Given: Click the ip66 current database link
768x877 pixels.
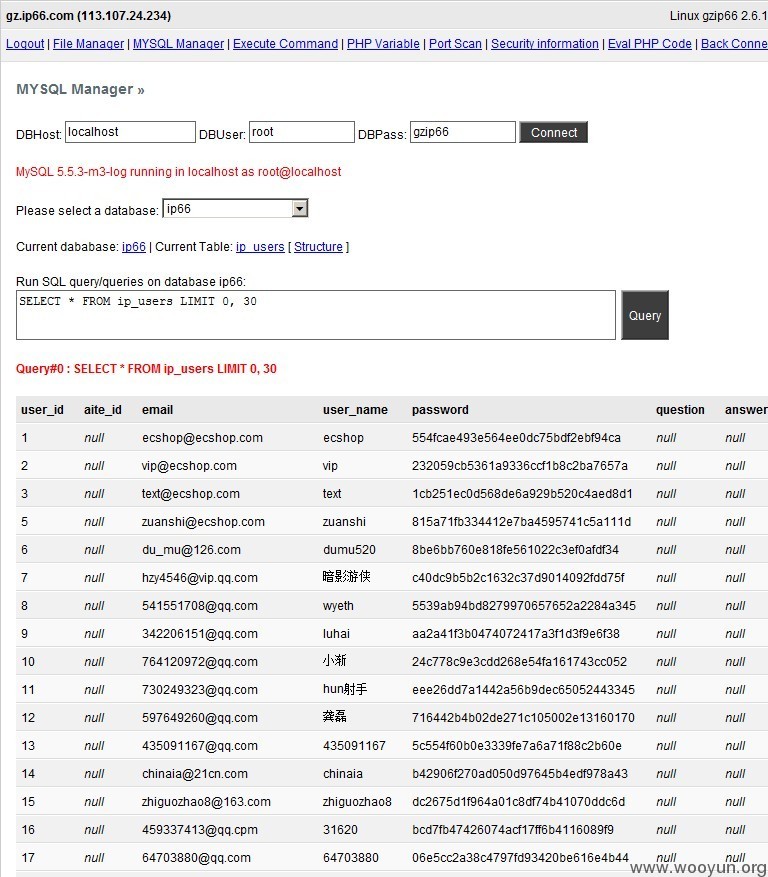Looking at the screenshot, I should 134,247.
